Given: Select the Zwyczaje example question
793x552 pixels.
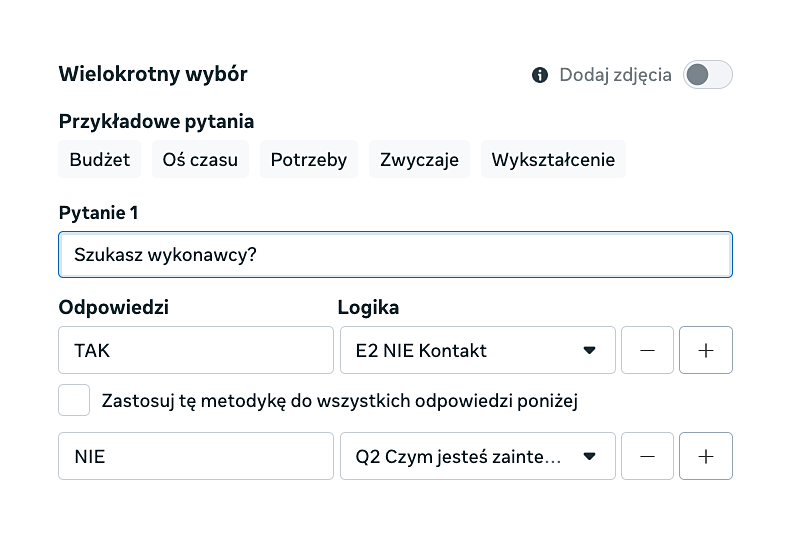Looking at the screenshot, I should coord(419,160).
